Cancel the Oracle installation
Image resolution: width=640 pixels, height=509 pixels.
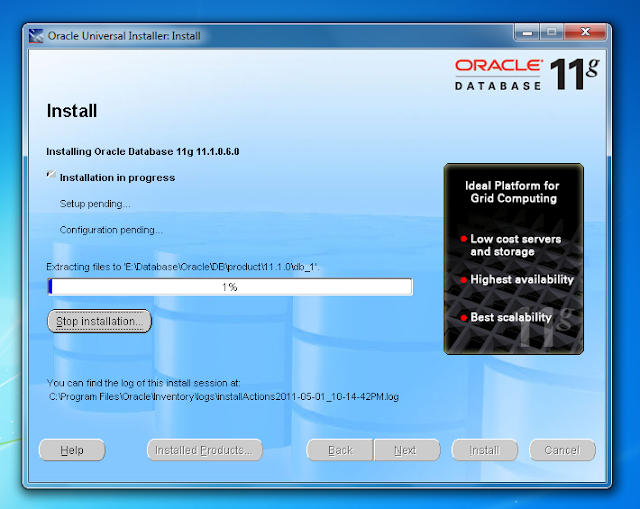tap(562, 450)
